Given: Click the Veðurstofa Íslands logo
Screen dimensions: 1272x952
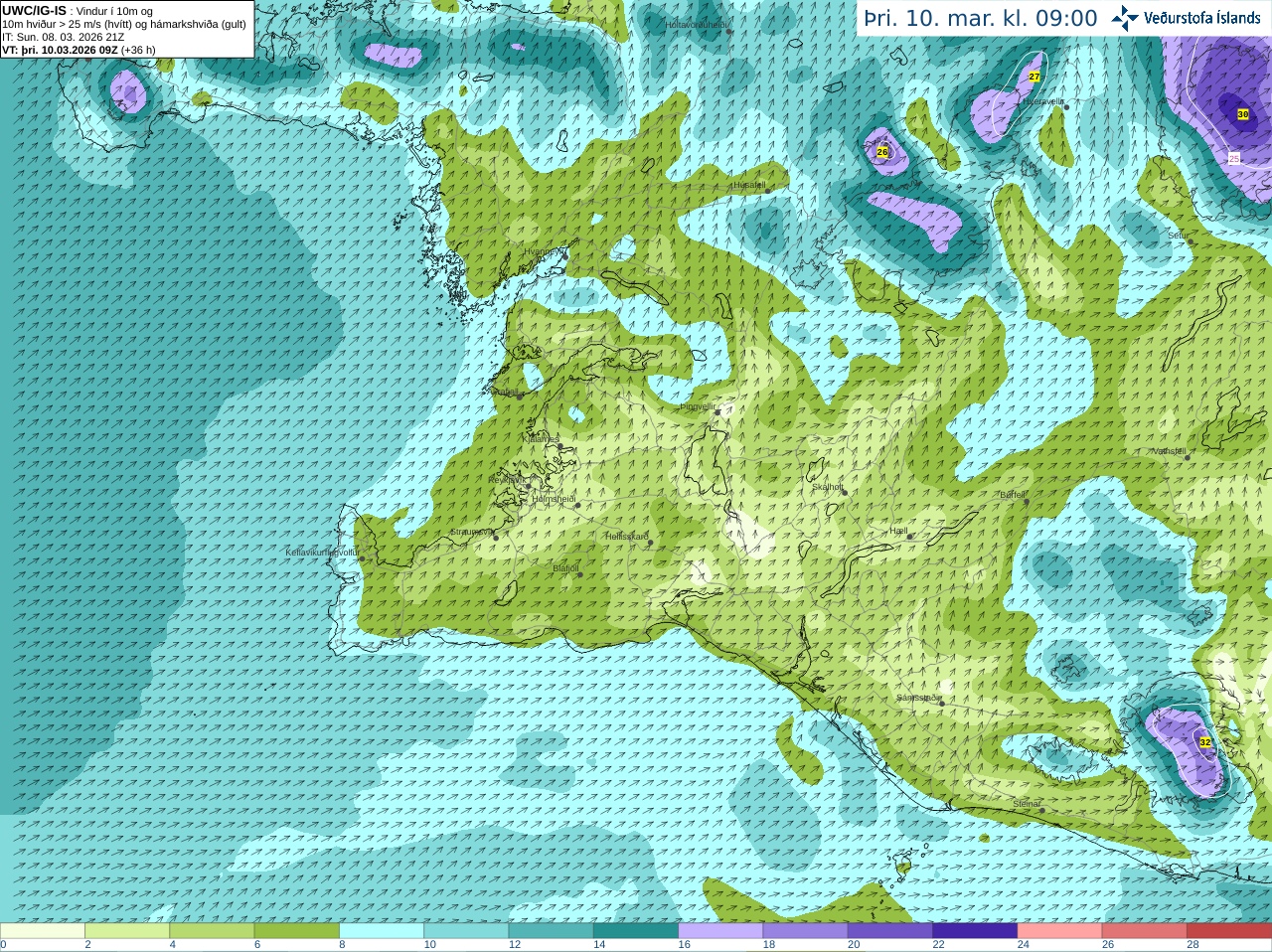Looking at the screenshot, I should pyautogui.click(x=1186, y=18).
